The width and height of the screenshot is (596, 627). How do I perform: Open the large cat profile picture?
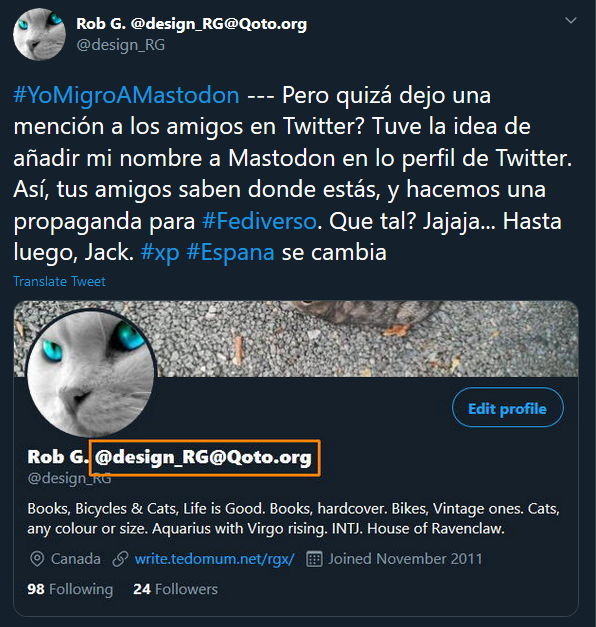point(91,373)
